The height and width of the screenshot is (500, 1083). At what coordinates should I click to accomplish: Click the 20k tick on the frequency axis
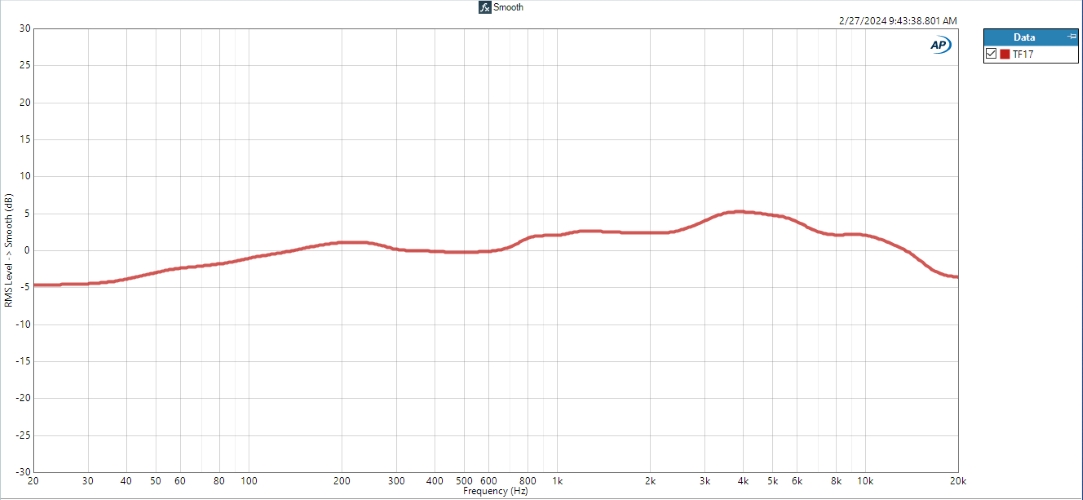click(x=957, y=481)
